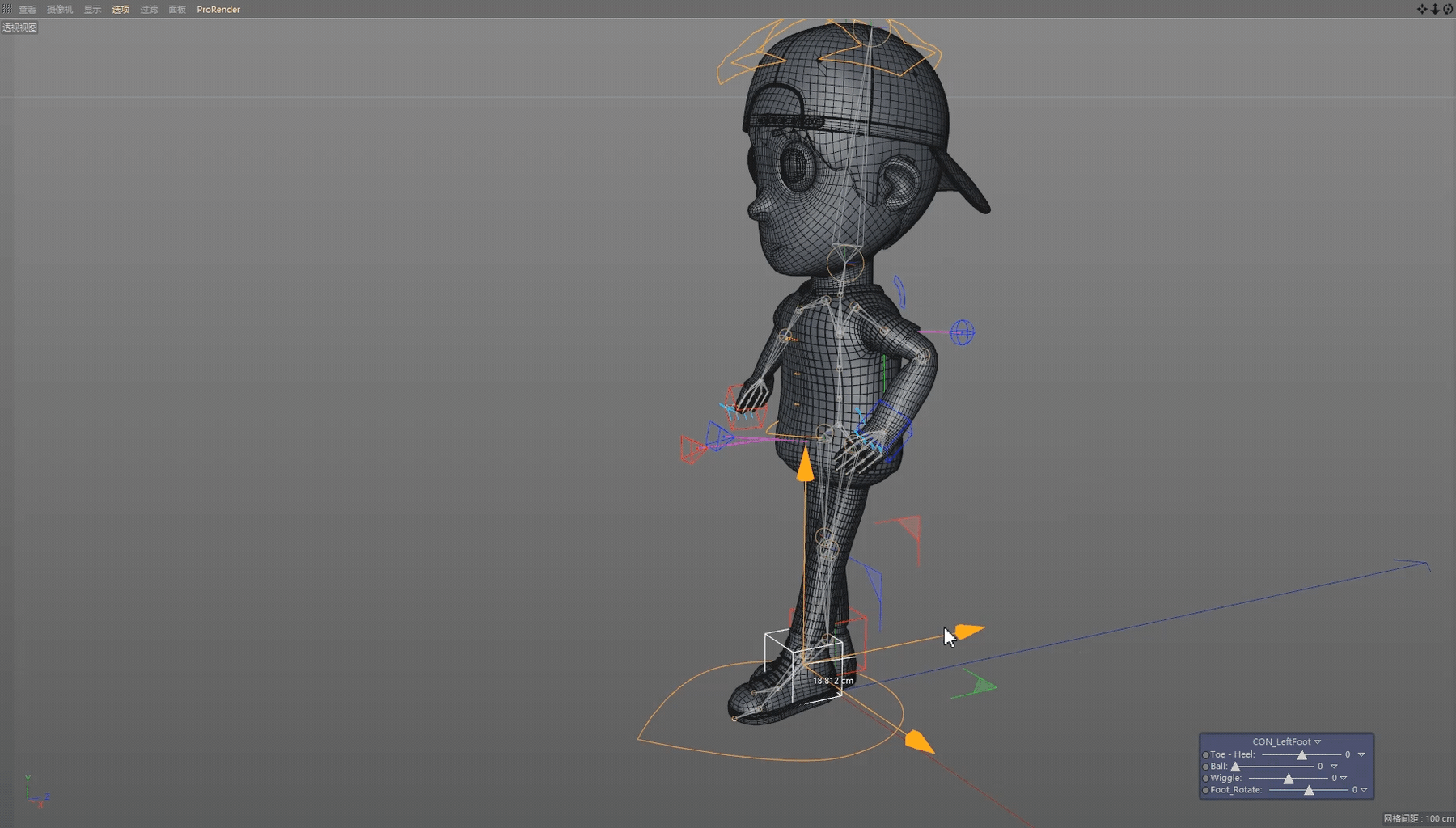This screenshot has width=1456, height=828.
Task: Click the pan camera icon
Action: pos(1422,9)
